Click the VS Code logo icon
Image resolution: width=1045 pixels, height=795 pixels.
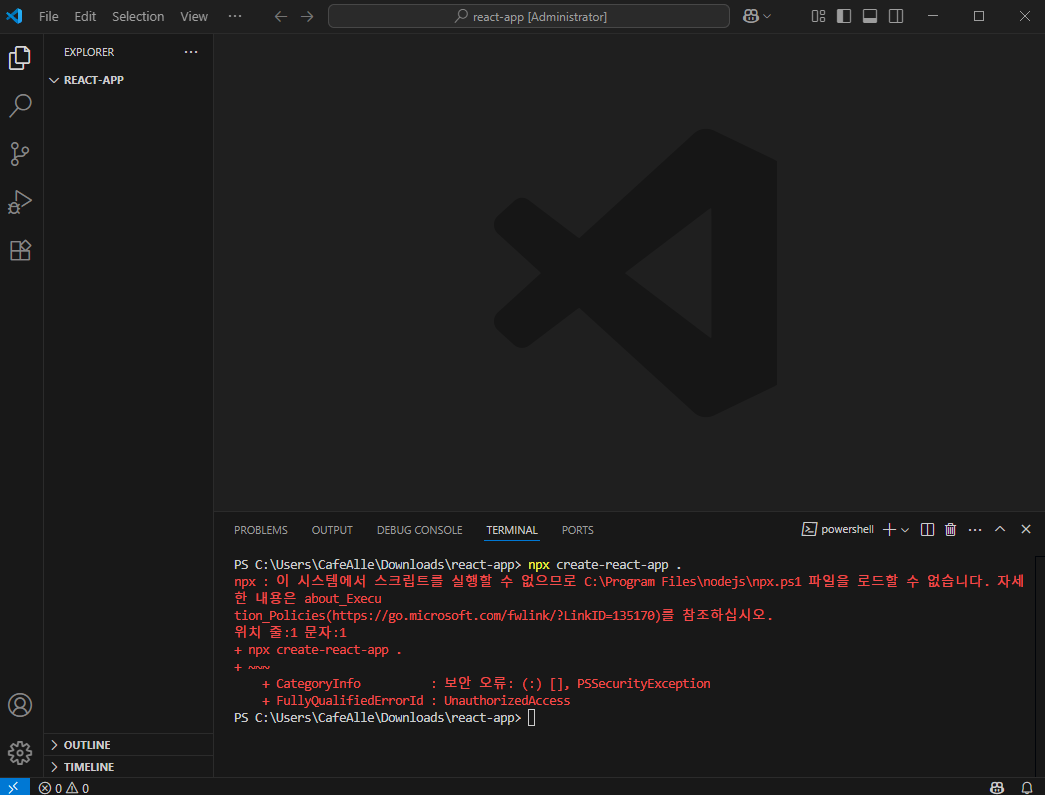tap(15, 16)
